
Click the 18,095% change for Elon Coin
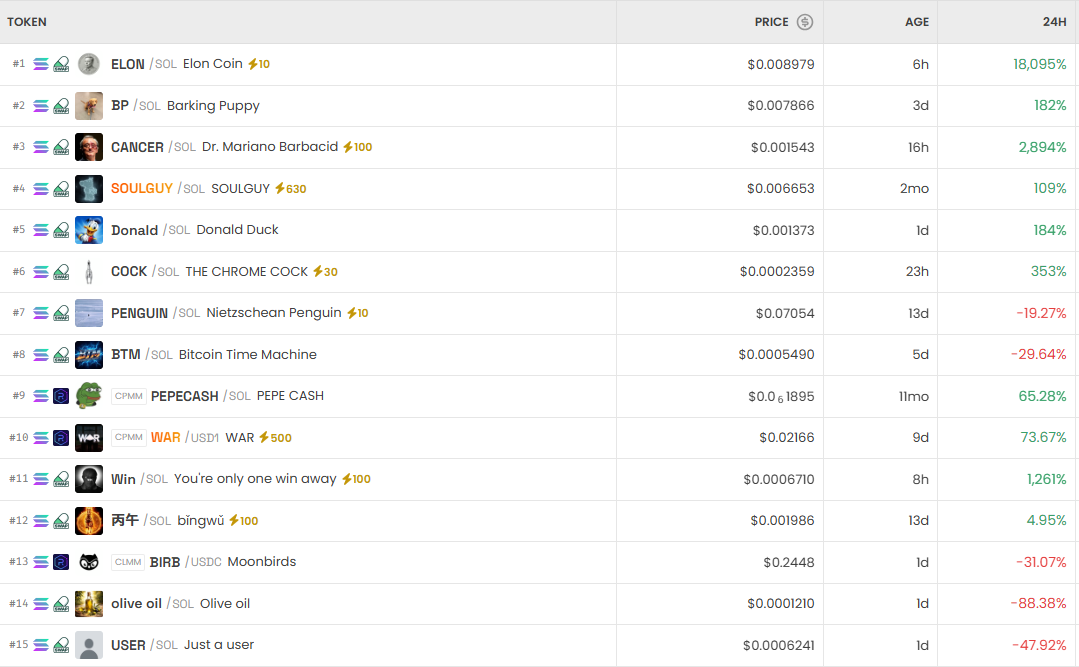pyautogui.click(x=1039, y=64)
